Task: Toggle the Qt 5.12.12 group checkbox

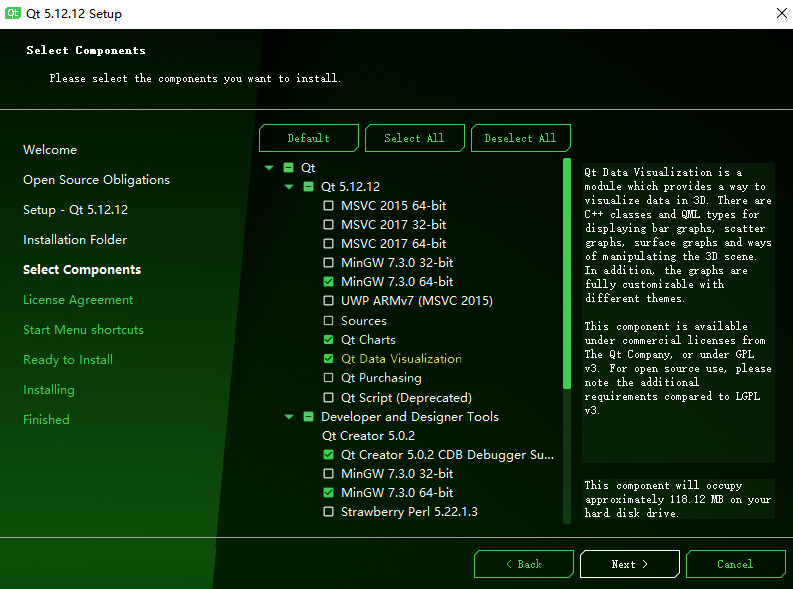Action: coord(308,187)
